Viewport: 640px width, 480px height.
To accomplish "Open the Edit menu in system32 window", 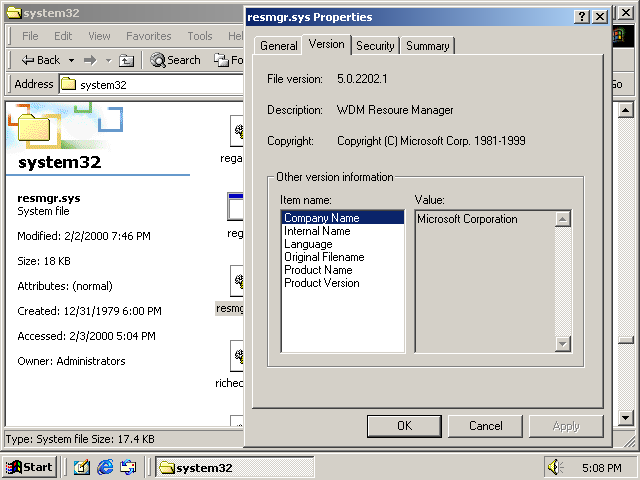I will 63,36.
